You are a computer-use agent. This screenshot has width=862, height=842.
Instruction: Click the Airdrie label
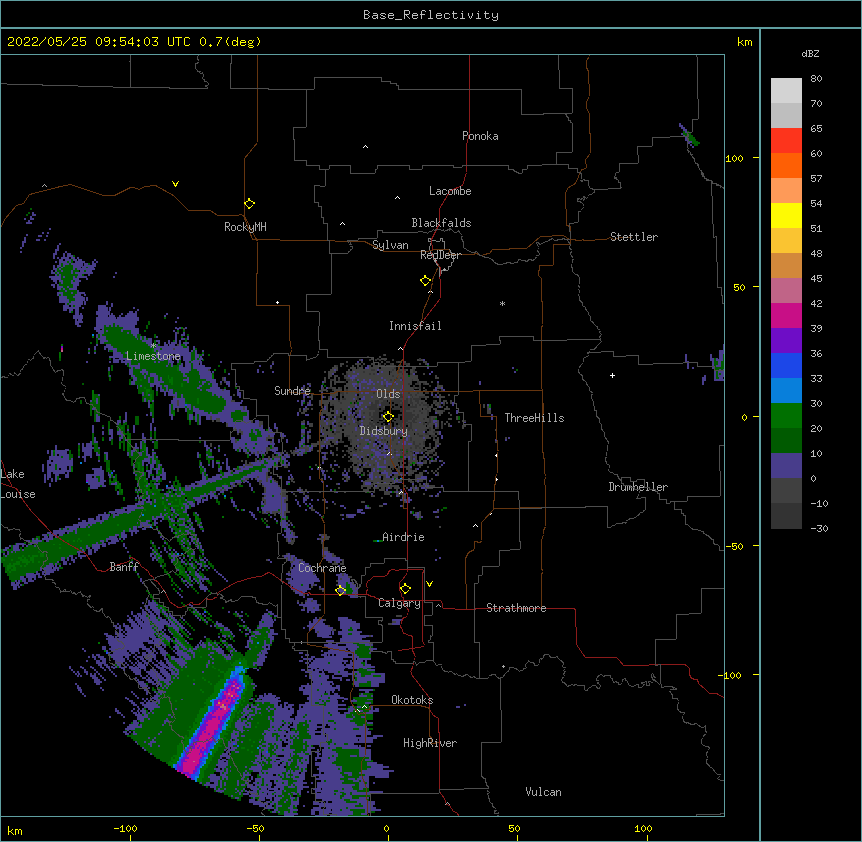(404, 537)
